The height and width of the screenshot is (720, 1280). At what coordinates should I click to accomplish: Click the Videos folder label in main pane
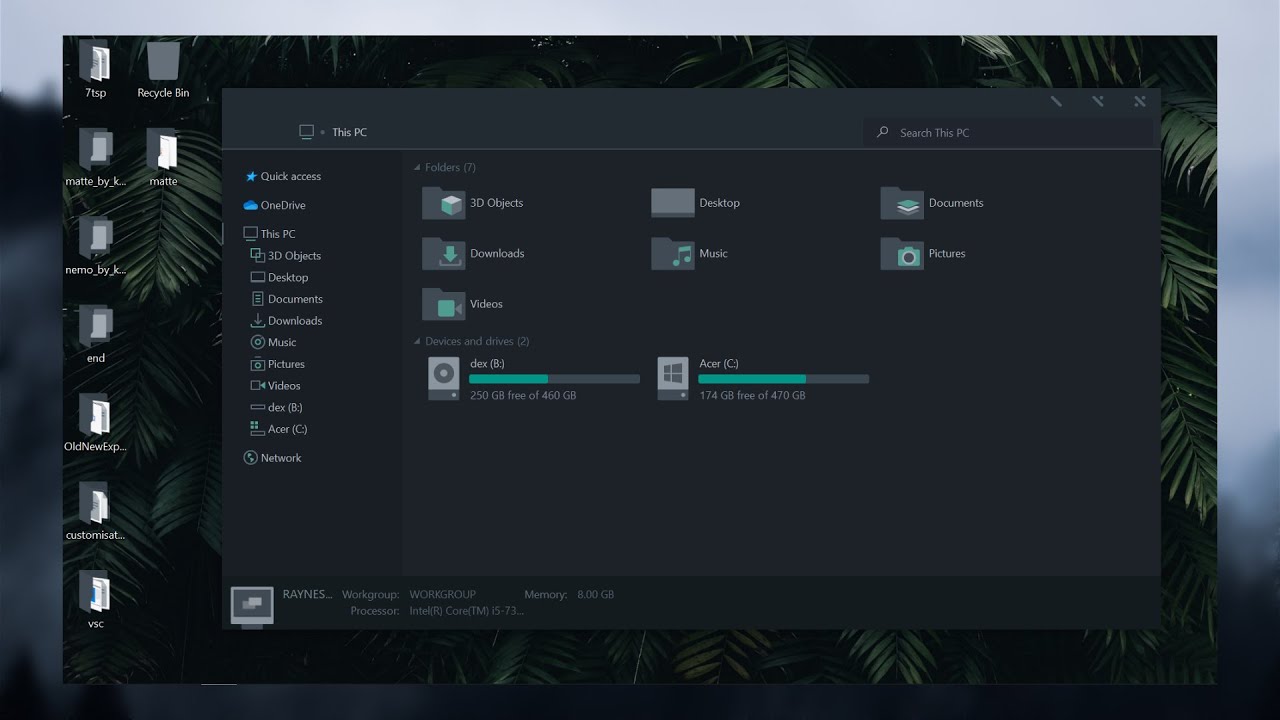(486, 304)
